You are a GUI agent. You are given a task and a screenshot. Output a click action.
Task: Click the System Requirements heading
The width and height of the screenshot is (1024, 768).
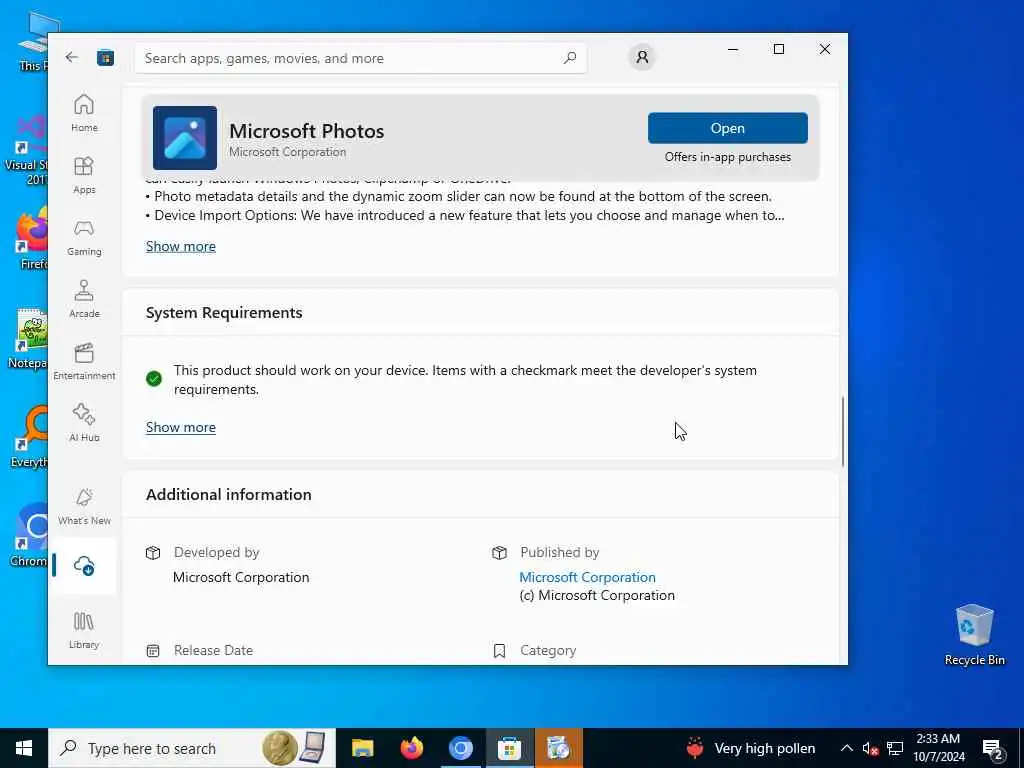(x=224, y=313)
